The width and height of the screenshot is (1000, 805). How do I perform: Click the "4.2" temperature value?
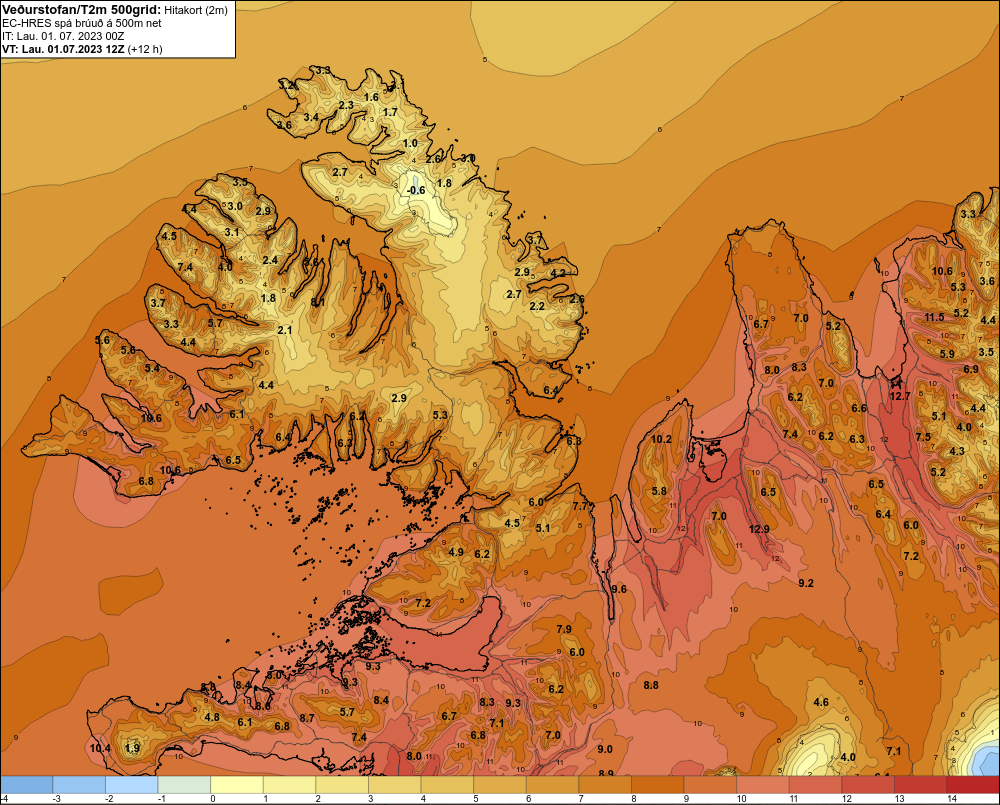558,273
